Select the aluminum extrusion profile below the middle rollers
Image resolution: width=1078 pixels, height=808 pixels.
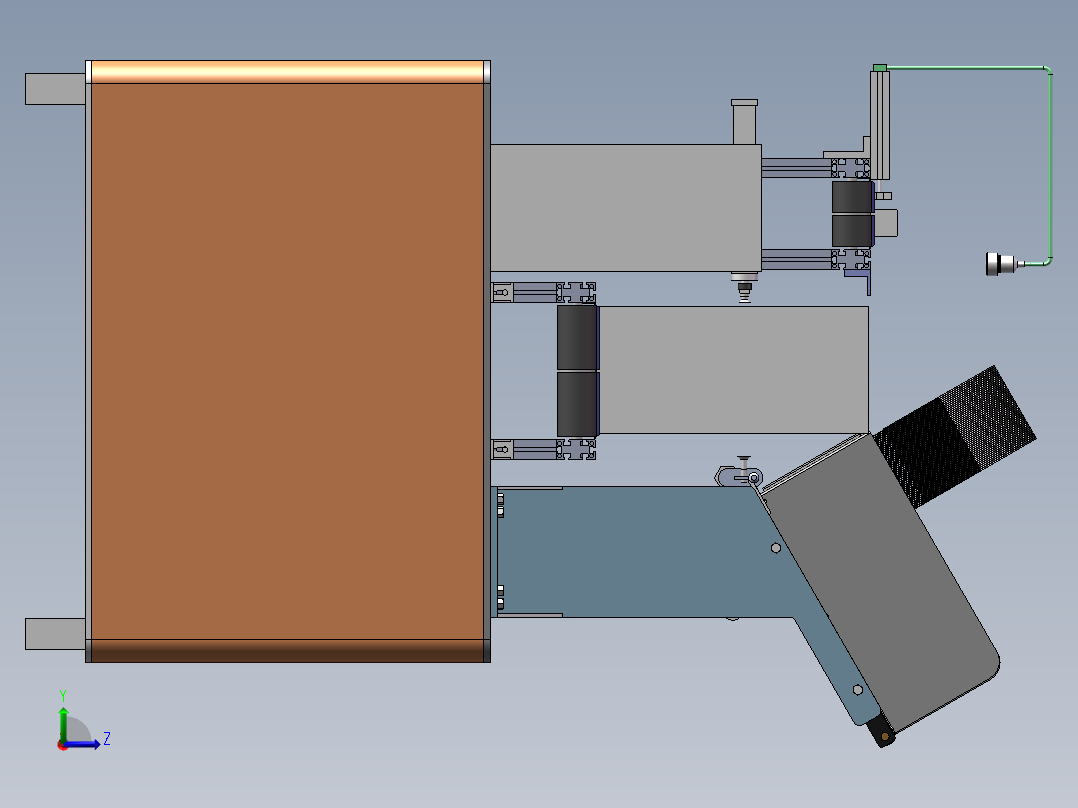[576, 450]
